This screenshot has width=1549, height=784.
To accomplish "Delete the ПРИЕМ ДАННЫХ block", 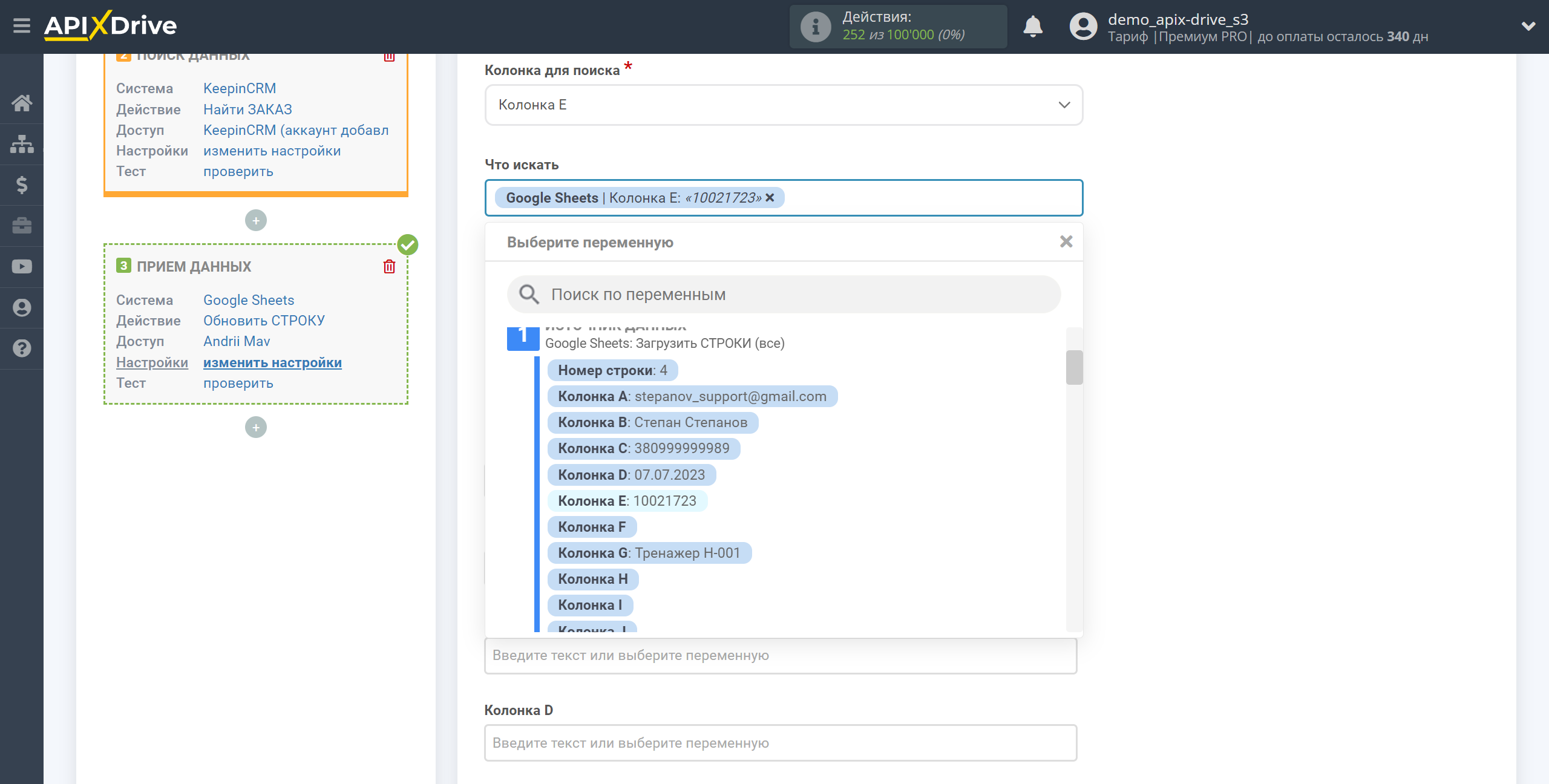I will (x=389, y=267).
